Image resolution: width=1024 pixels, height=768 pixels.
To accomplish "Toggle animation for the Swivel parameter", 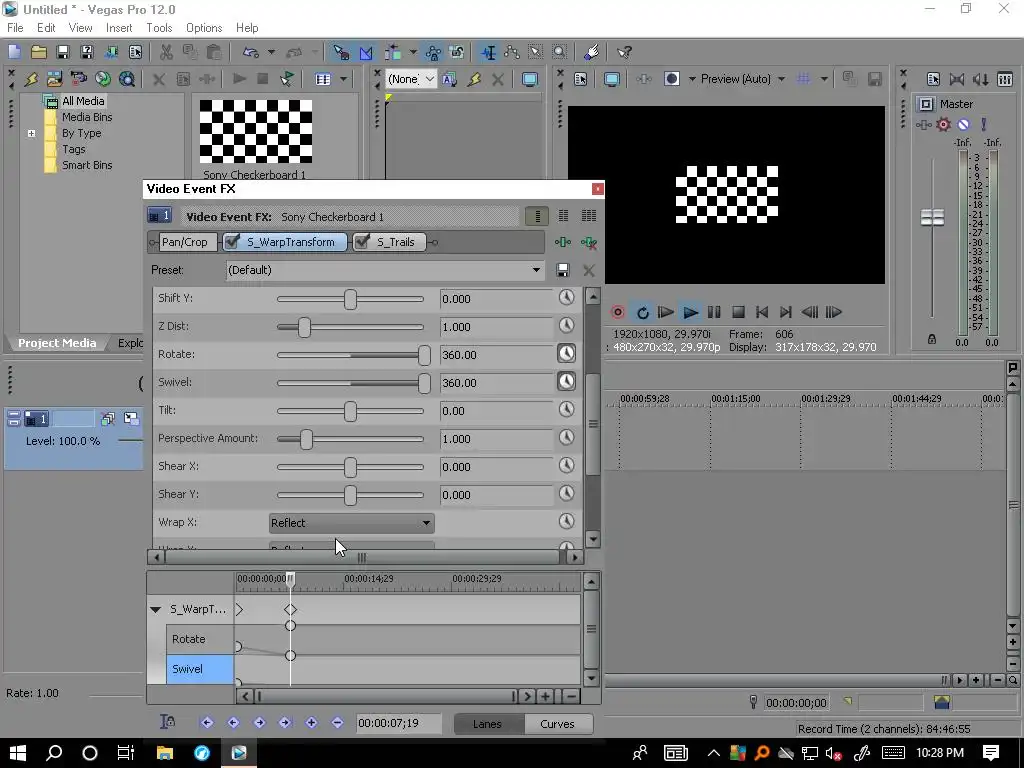I will click(x=566, y=381).
